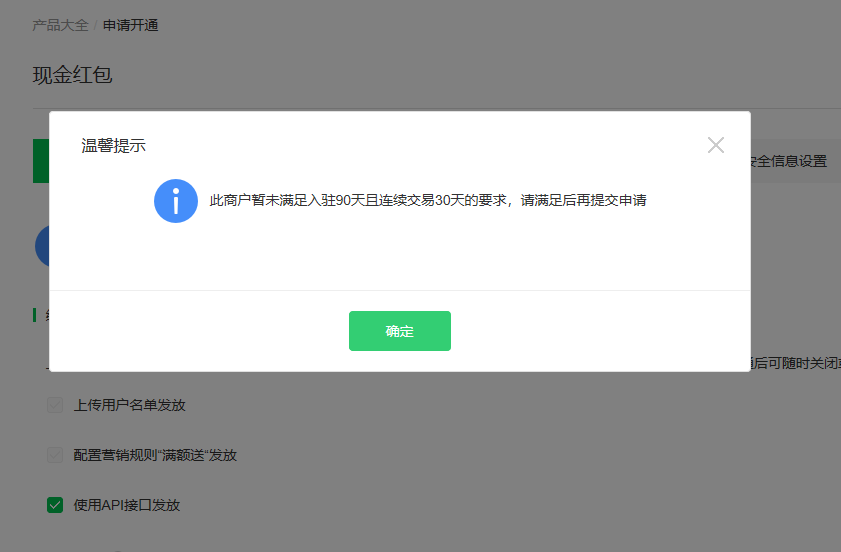Click the 配置营销规则"满额送"发放 label
The image size is (841, 552).
point(155,455)
